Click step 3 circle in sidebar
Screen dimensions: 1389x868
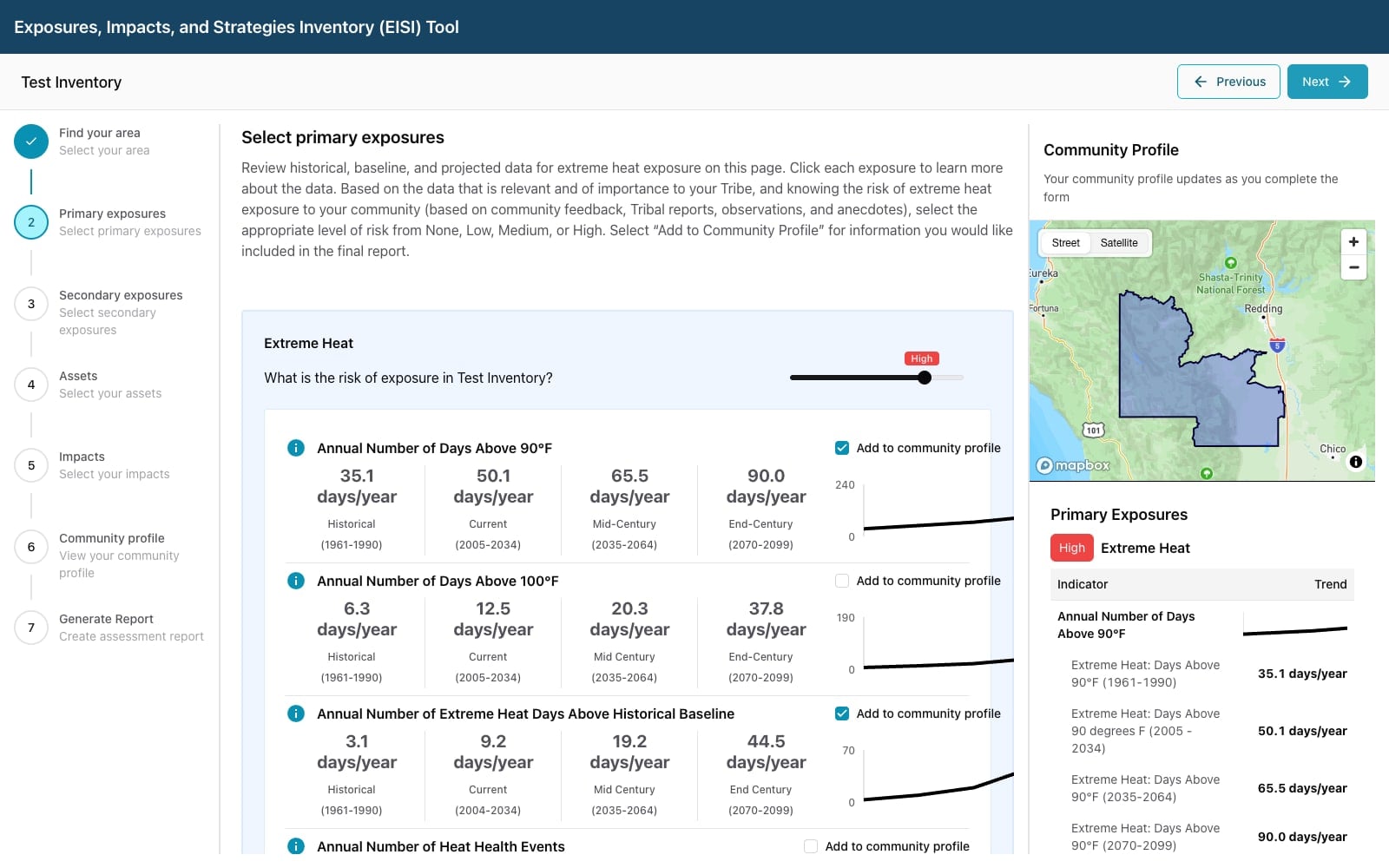31,304
